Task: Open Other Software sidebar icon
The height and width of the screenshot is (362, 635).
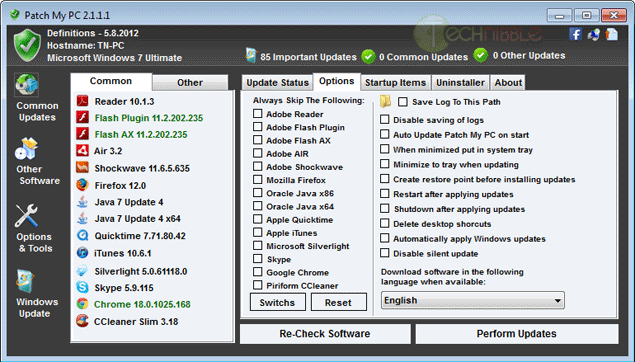Action: [x=27, y=149]
